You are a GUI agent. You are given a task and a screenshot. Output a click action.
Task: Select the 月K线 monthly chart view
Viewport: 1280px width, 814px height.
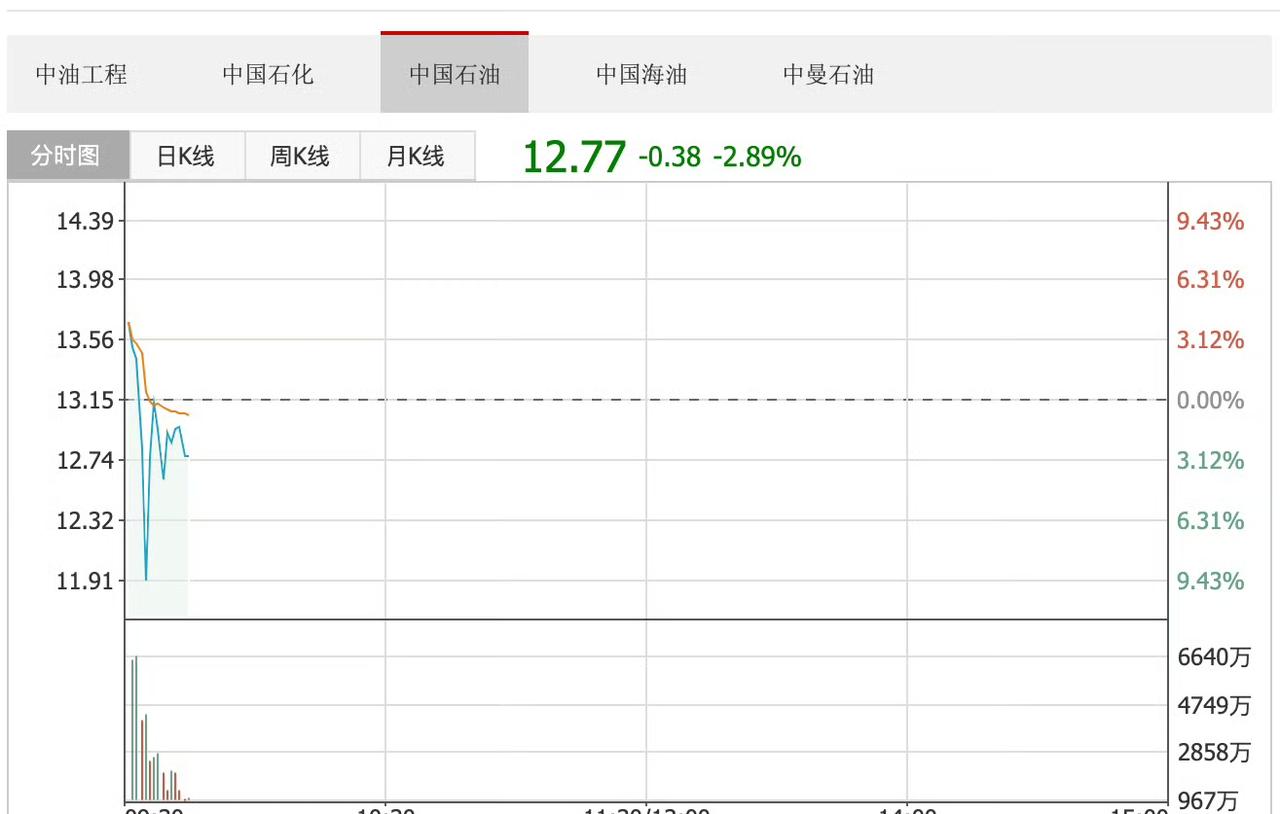(417, 155)
